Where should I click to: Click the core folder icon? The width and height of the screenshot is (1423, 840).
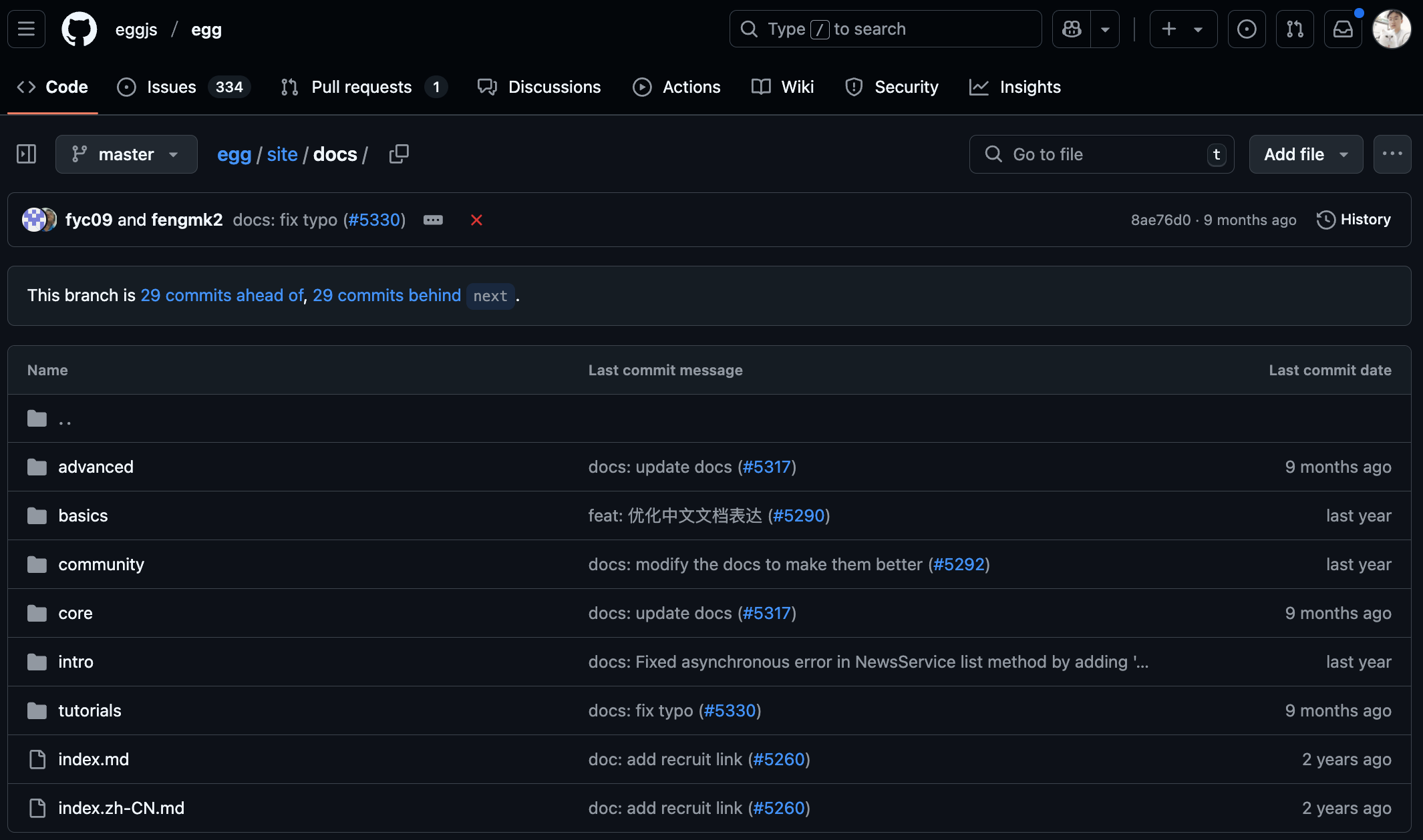tap(37, 613)
